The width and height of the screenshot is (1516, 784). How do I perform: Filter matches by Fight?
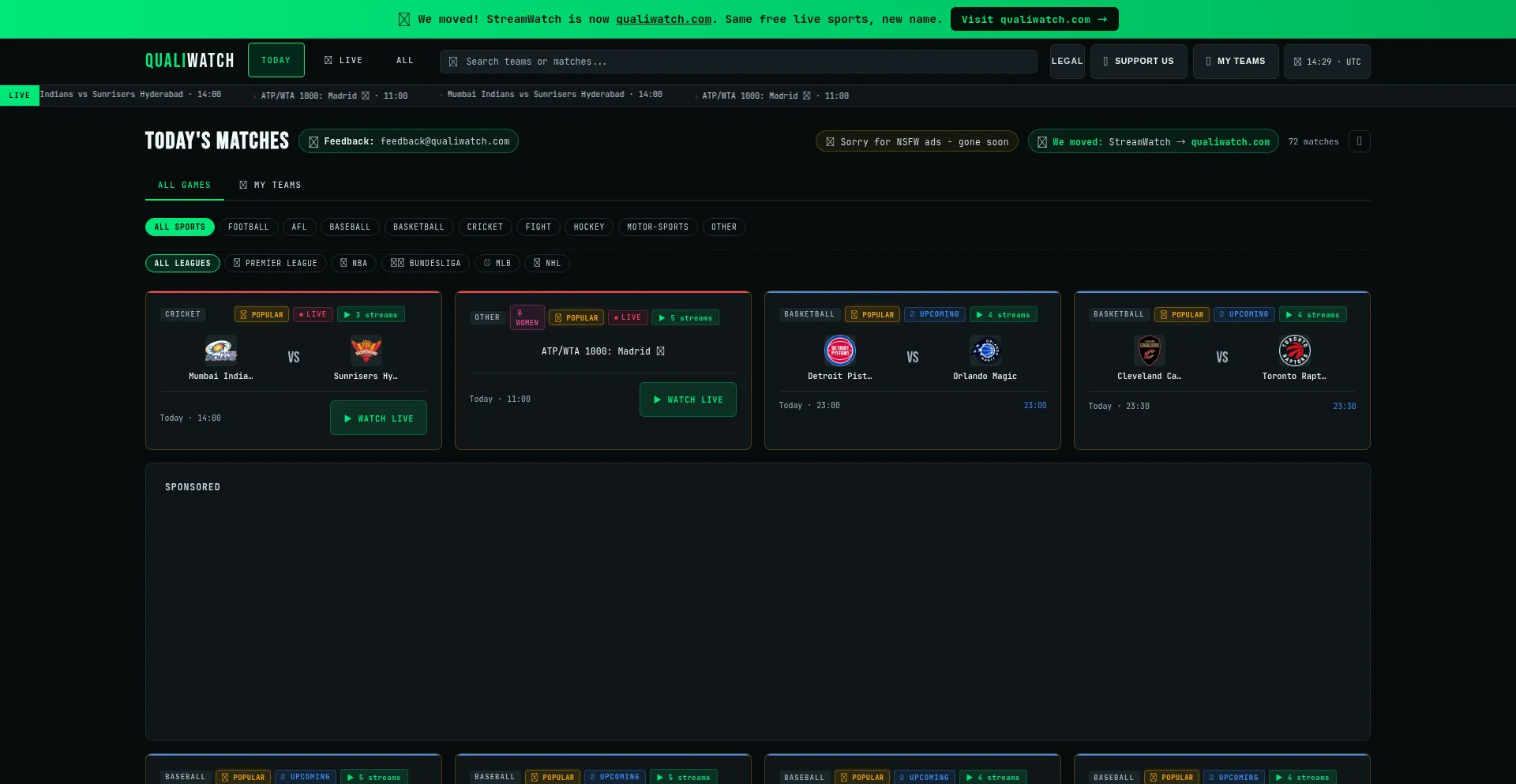point(538,227)
